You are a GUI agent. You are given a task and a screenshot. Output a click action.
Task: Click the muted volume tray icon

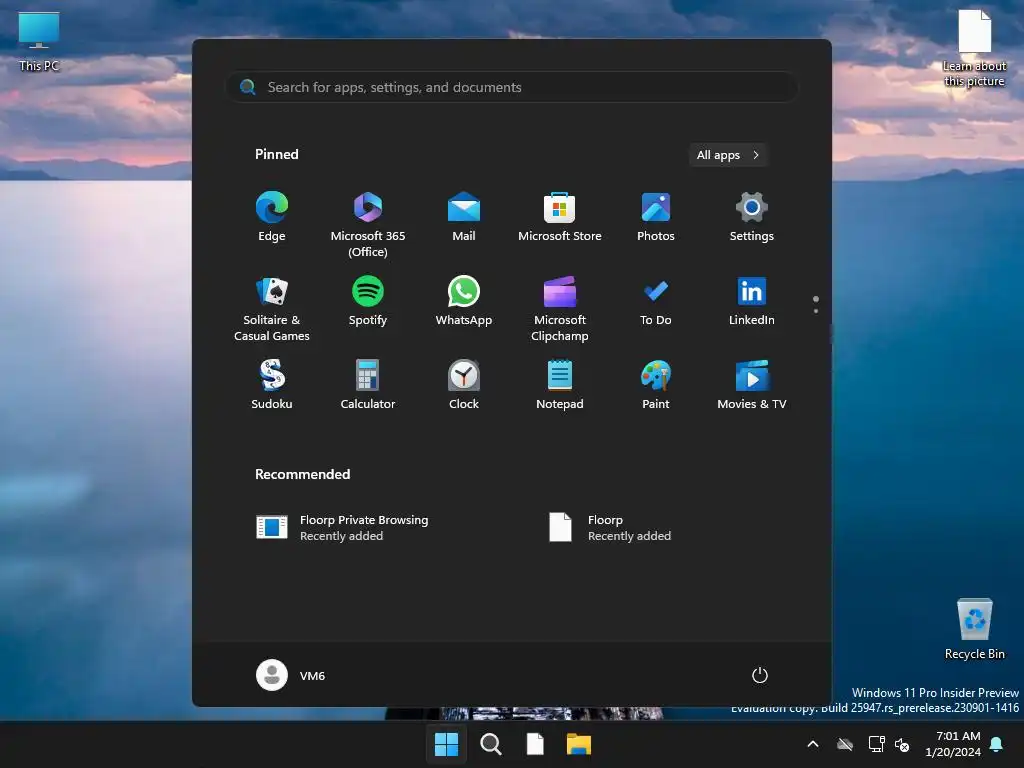coord(903,744)
